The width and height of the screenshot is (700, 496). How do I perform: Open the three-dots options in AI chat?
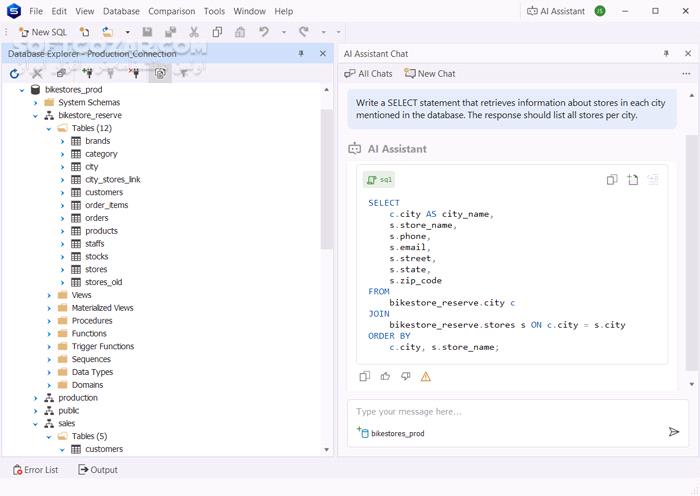pos(686,74)
